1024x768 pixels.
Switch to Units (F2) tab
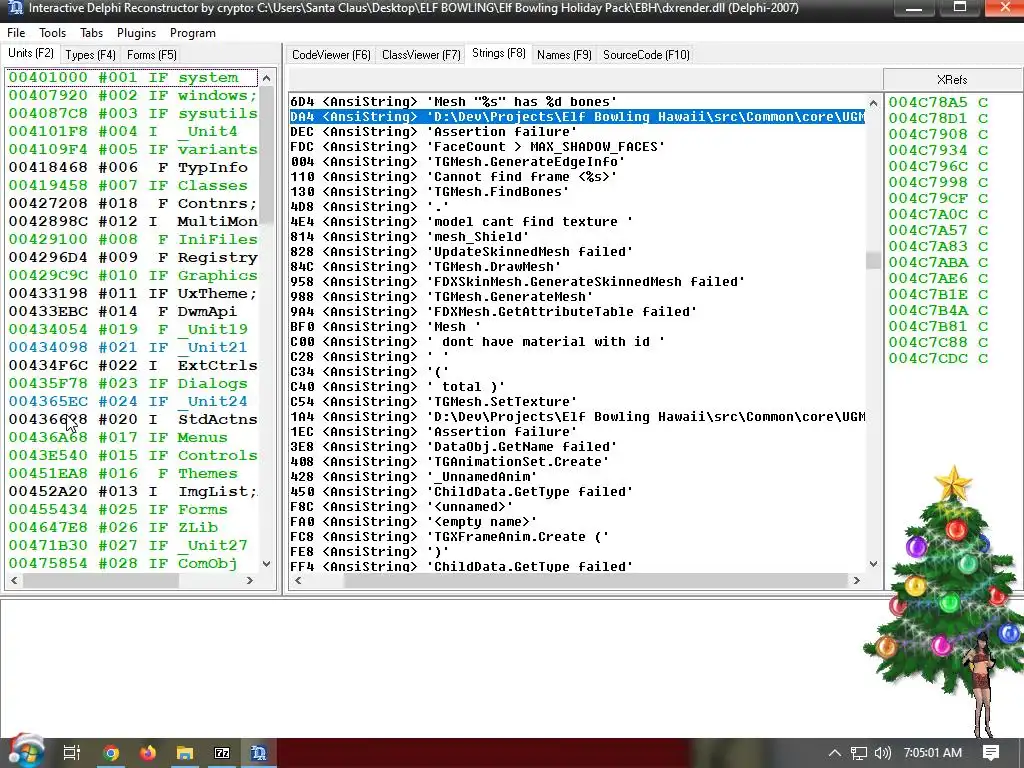point(31,53)
